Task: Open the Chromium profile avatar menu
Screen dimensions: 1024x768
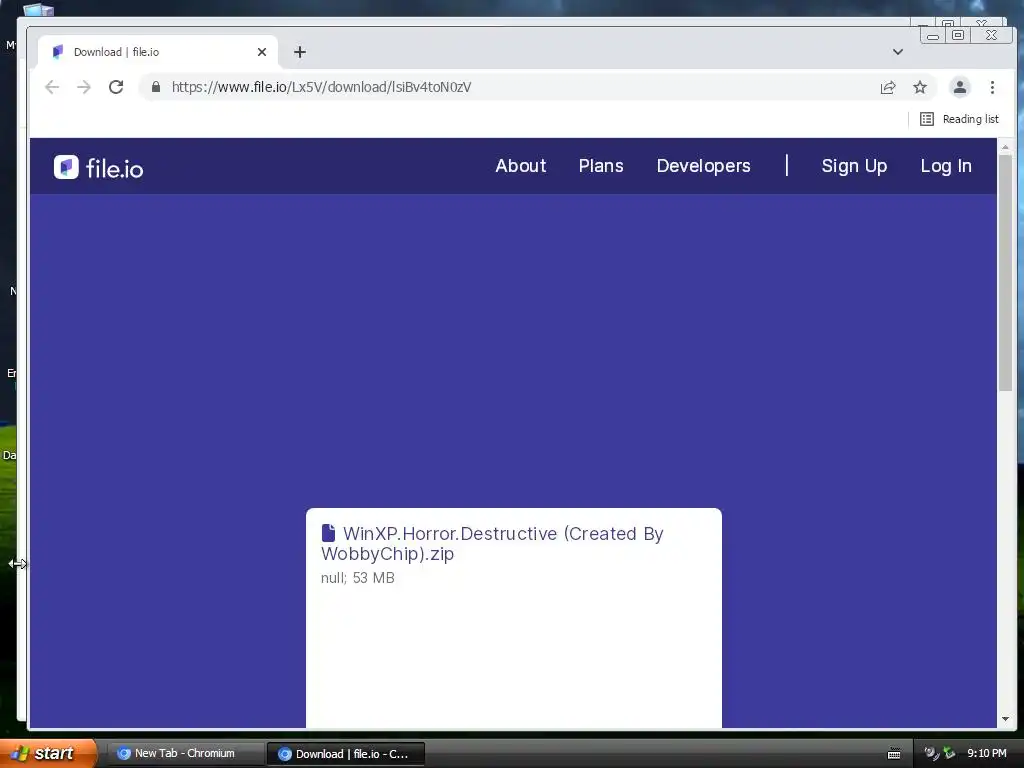Action: click(x=959, y=87)
